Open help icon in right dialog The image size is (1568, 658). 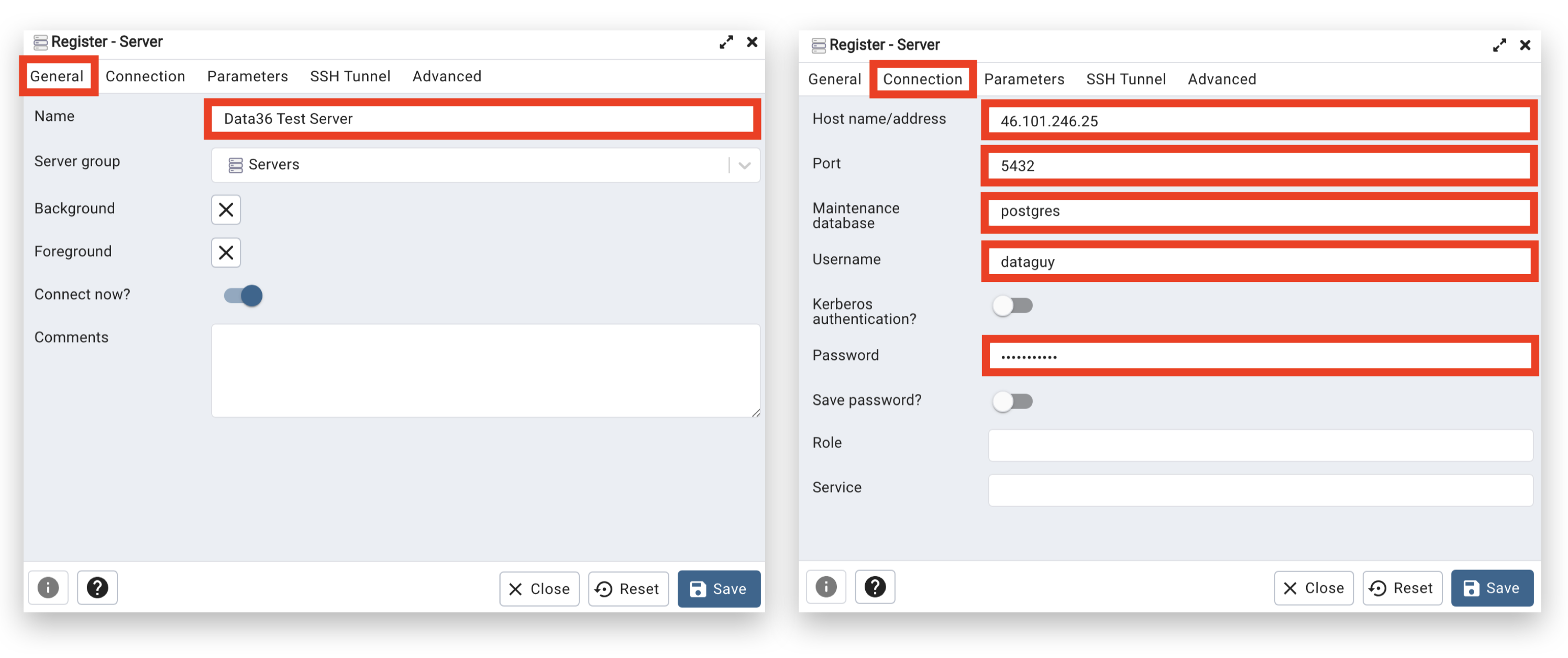click(x=875, y=587)
